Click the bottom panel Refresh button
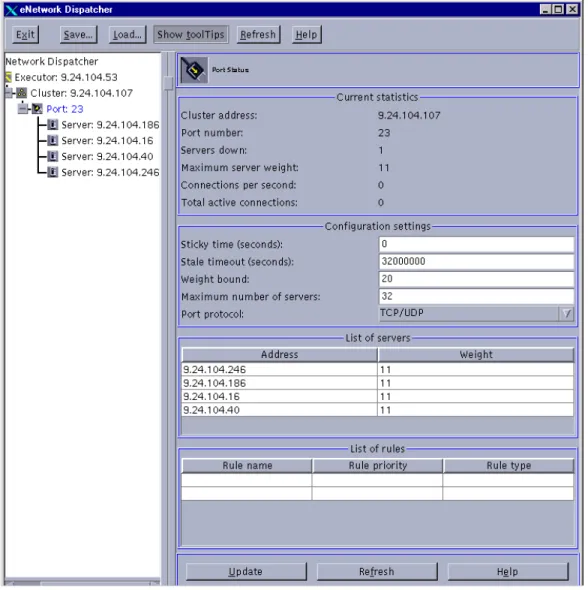This screenshot has height=590, width=588. coord(377,572)
